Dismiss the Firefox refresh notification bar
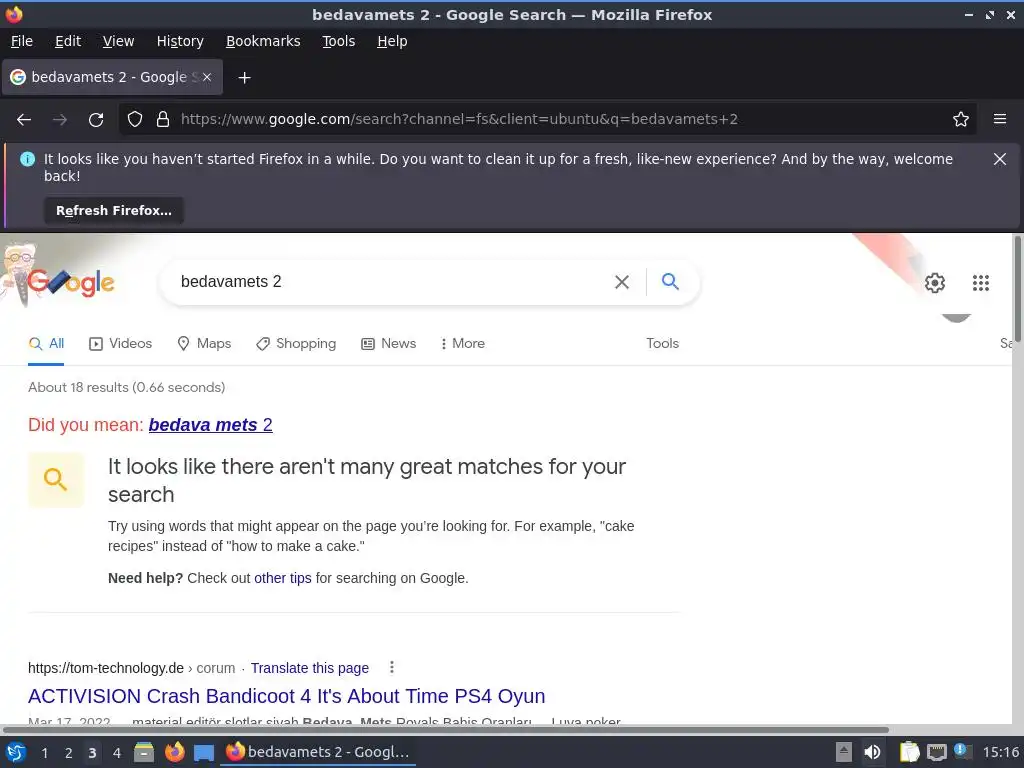 click(x=1000, y=159)
